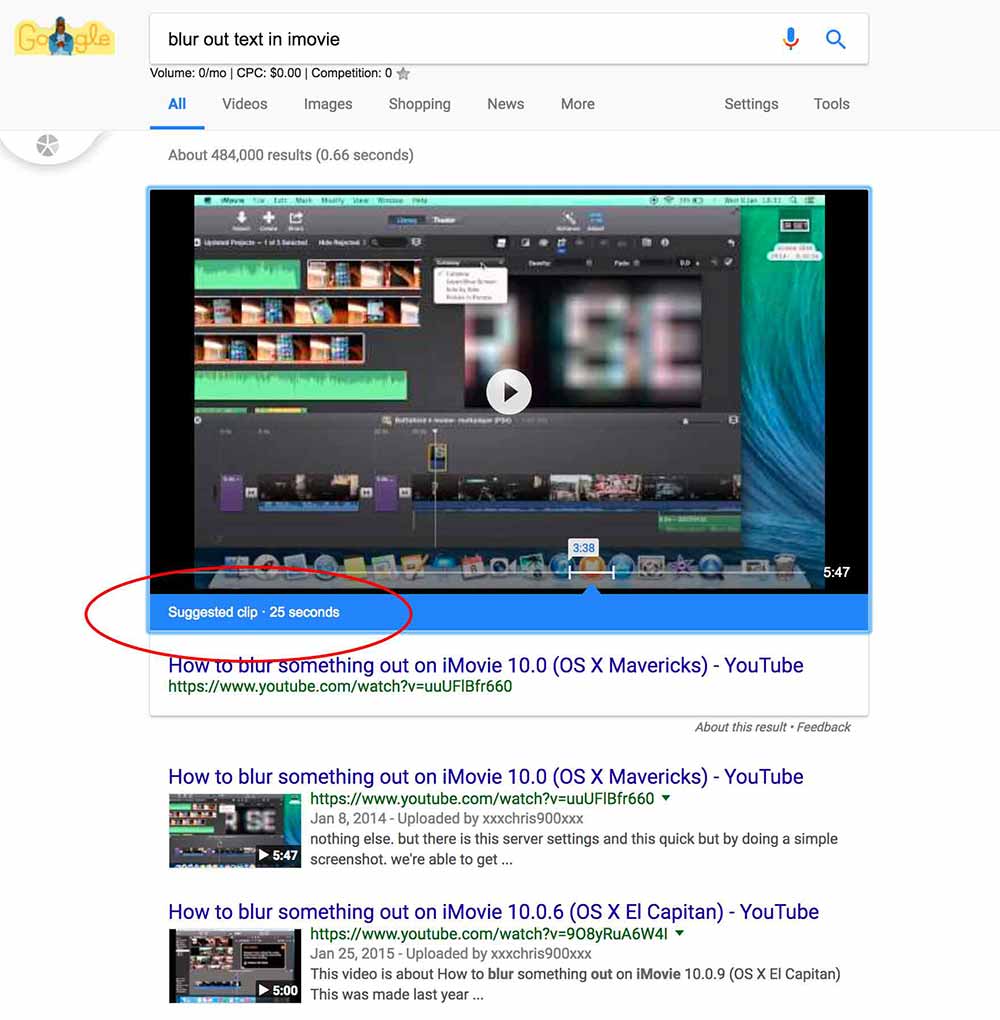Click the blue magnifier search icon
The width and height of the screenshot is (1000, 1020).
tap(835, 39)
